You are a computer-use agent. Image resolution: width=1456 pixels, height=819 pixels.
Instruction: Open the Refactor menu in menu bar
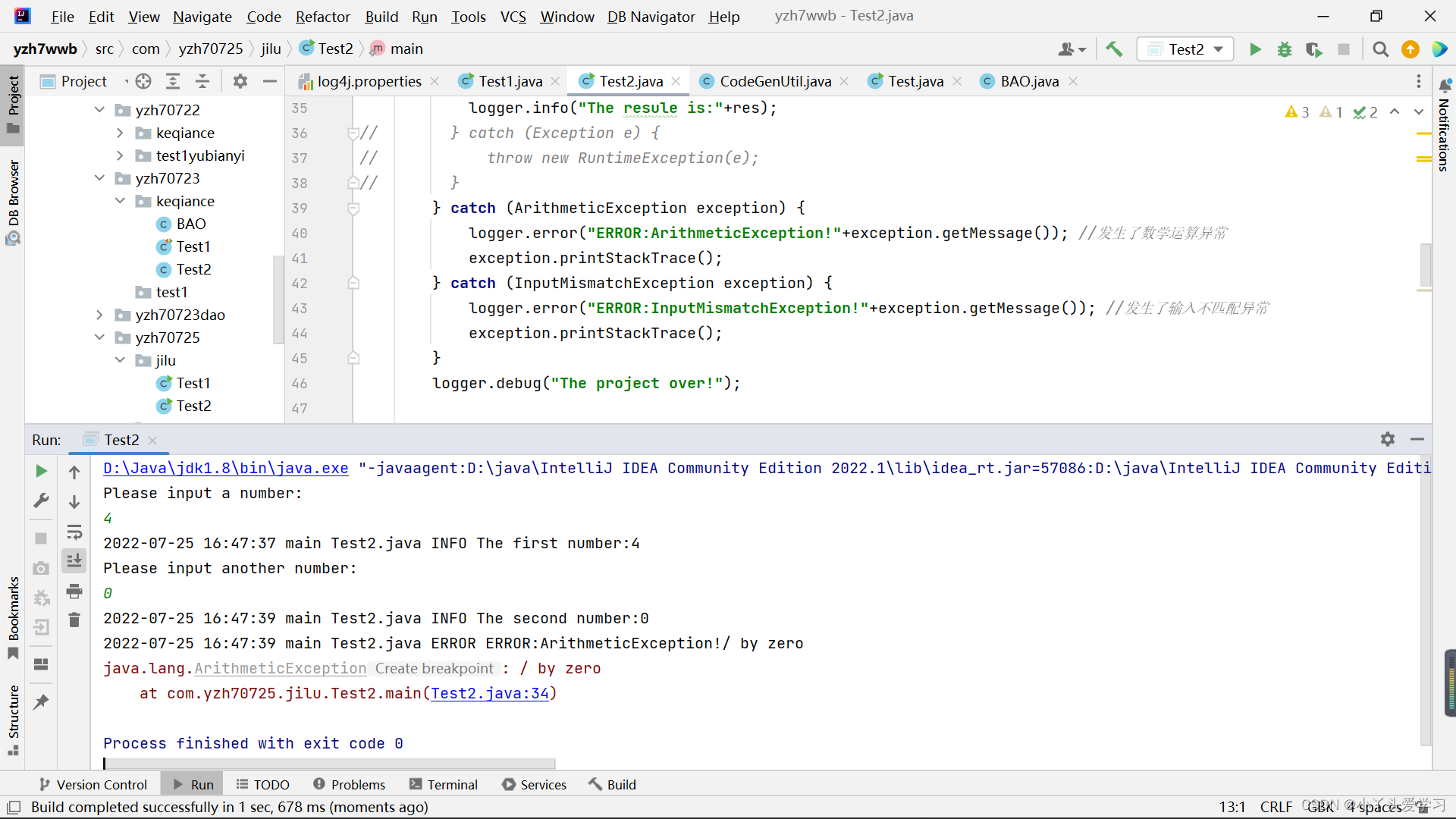[x=323, y=16]
